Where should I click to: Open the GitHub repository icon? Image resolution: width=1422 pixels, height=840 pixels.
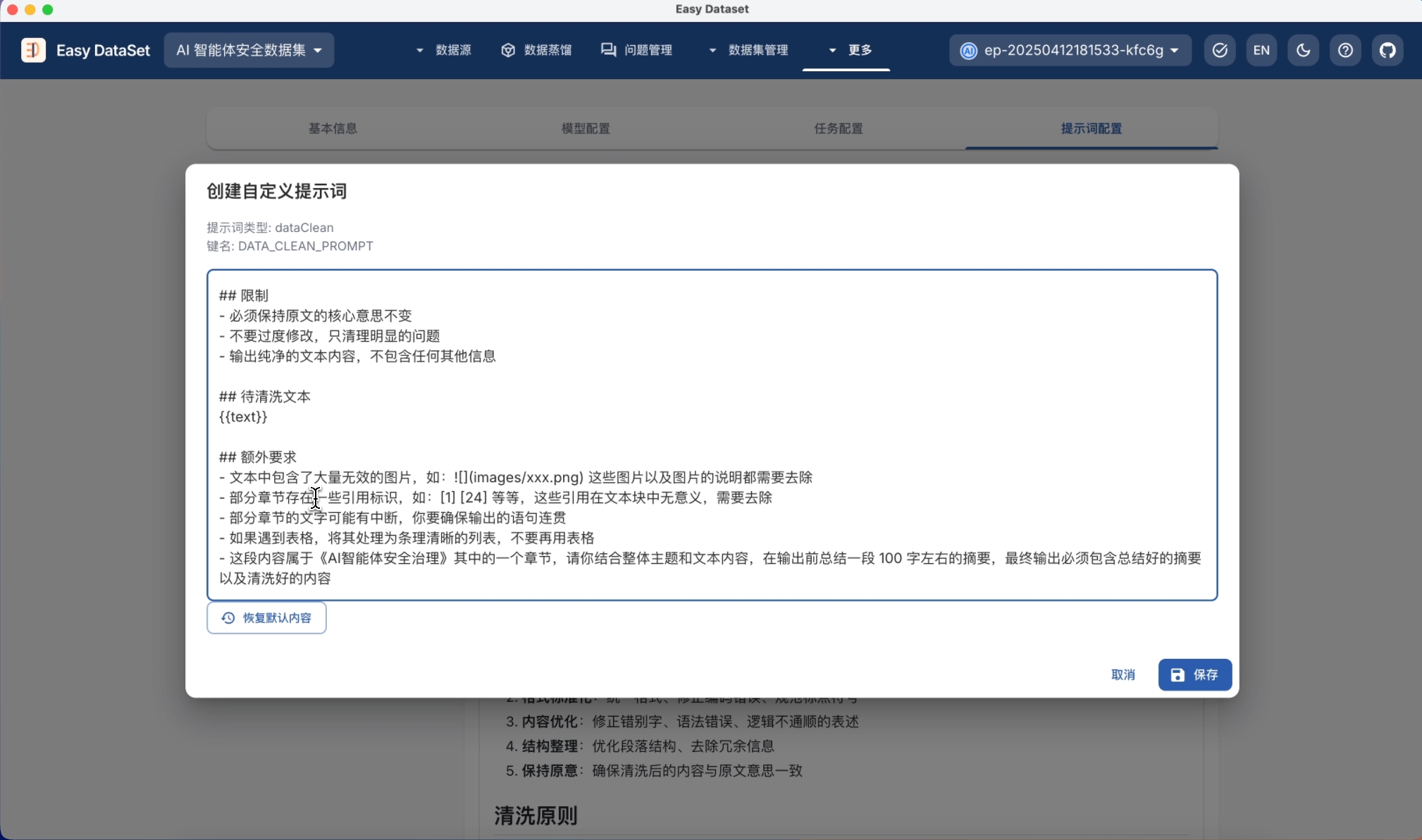(x=1387, y=50)
